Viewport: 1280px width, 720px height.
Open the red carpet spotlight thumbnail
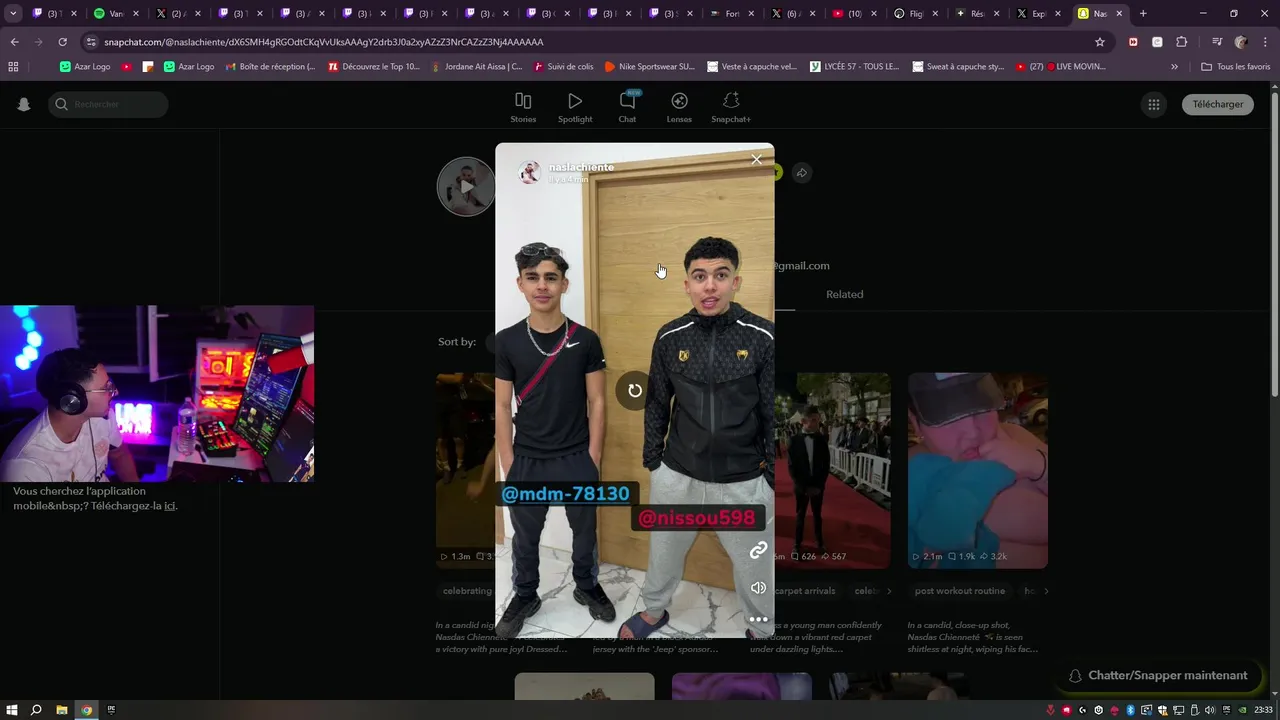833,470
